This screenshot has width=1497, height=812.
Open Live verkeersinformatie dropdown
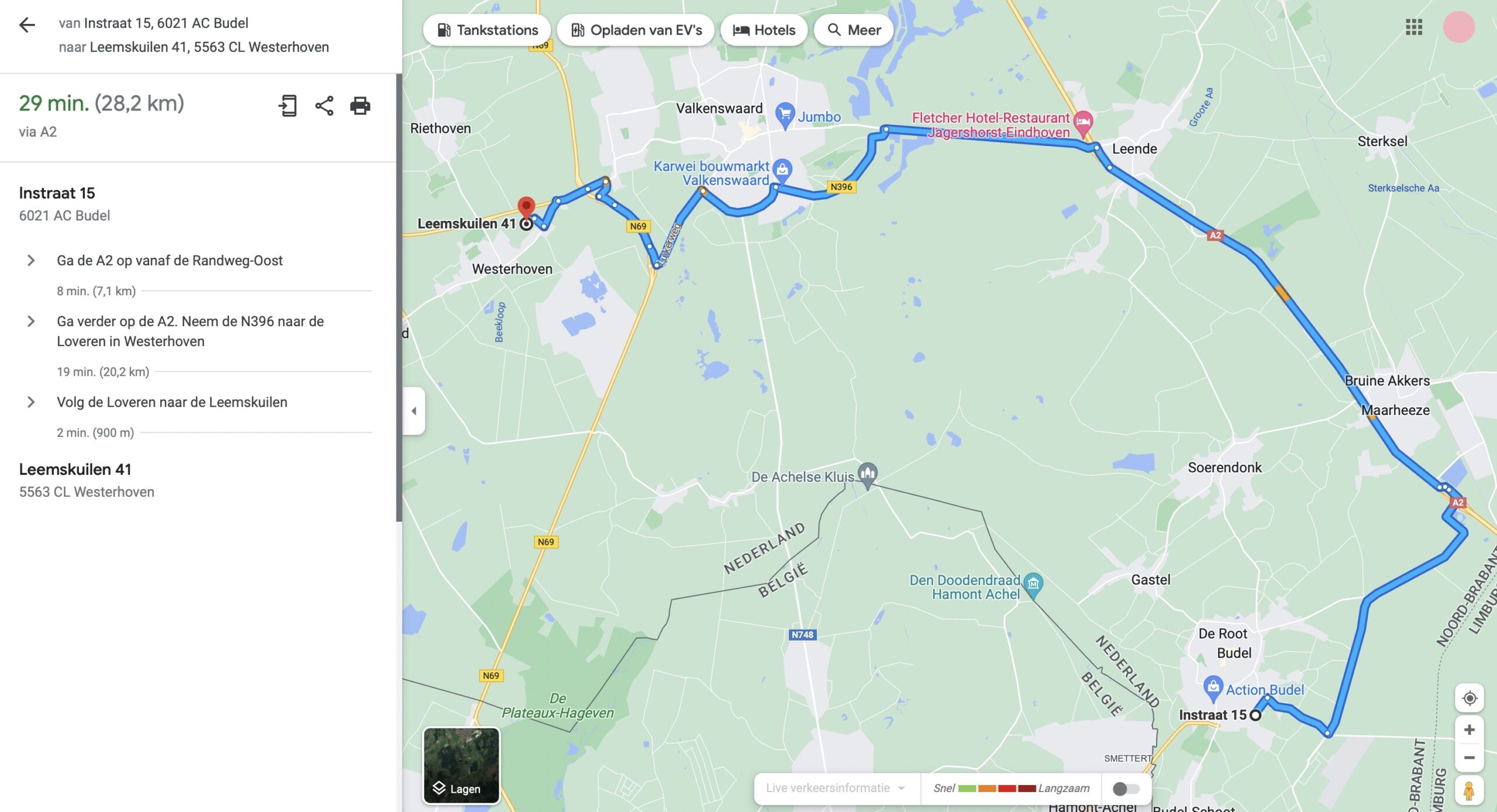point(836,788)
